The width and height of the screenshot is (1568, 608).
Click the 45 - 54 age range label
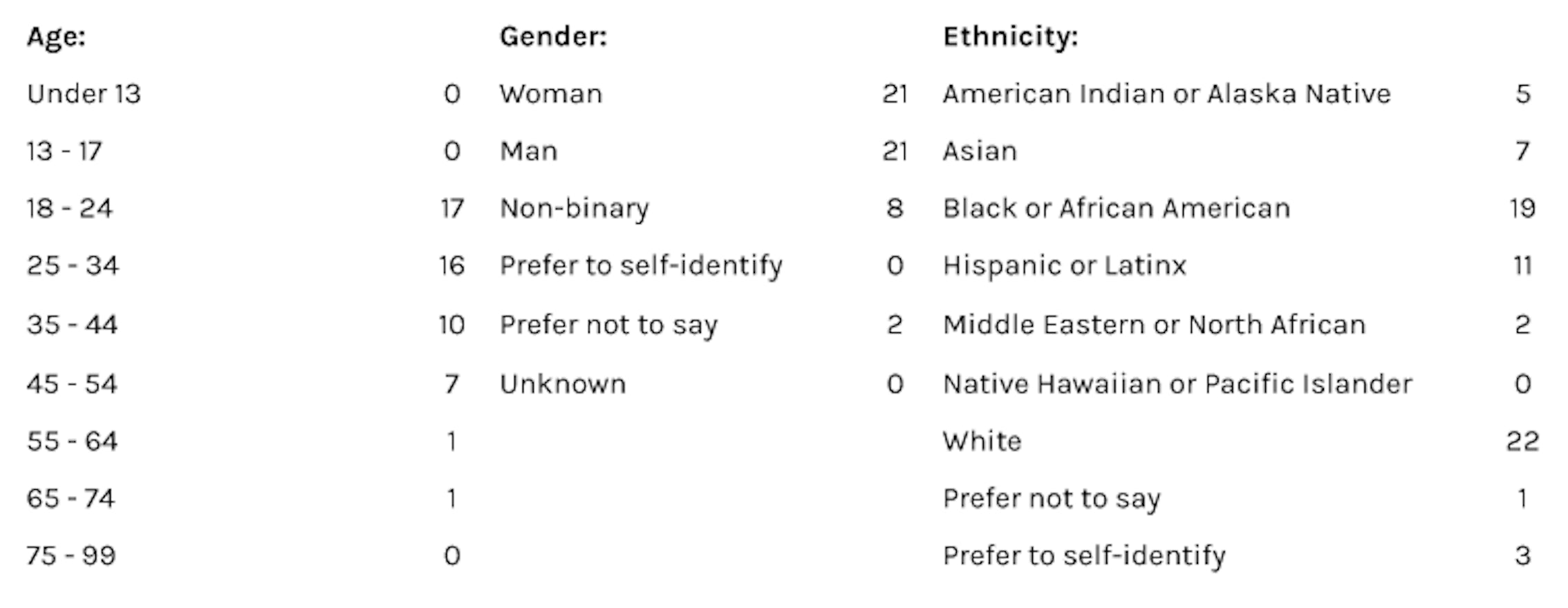[x=72, y=384]
